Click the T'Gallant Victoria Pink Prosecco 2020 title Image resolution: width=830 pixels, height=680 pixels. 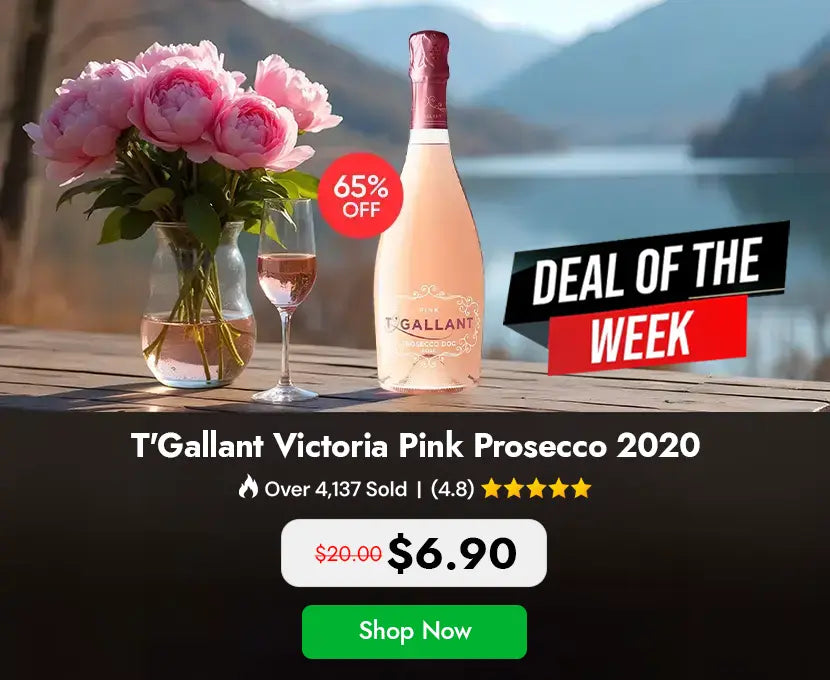[416, 446]
